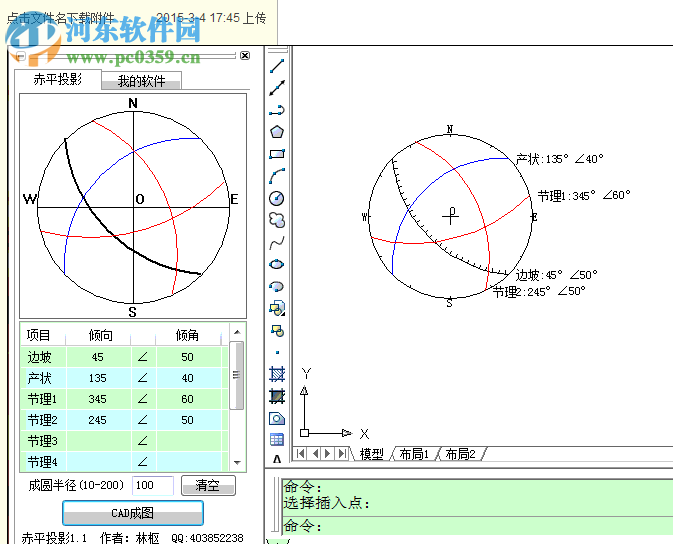Click the 节理2:245° ∠50° drawing label
673x544 pixels.
click(539, 292)
